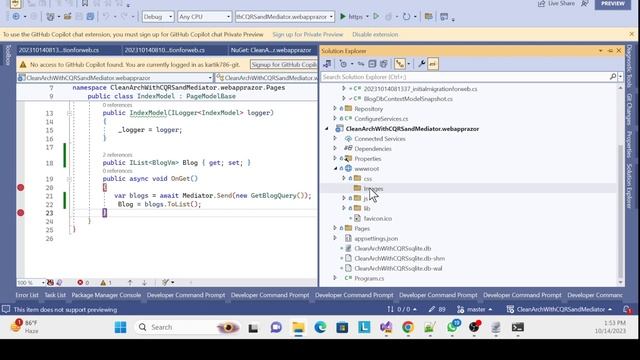Select the images folder in wwwroot

(373, 189)
